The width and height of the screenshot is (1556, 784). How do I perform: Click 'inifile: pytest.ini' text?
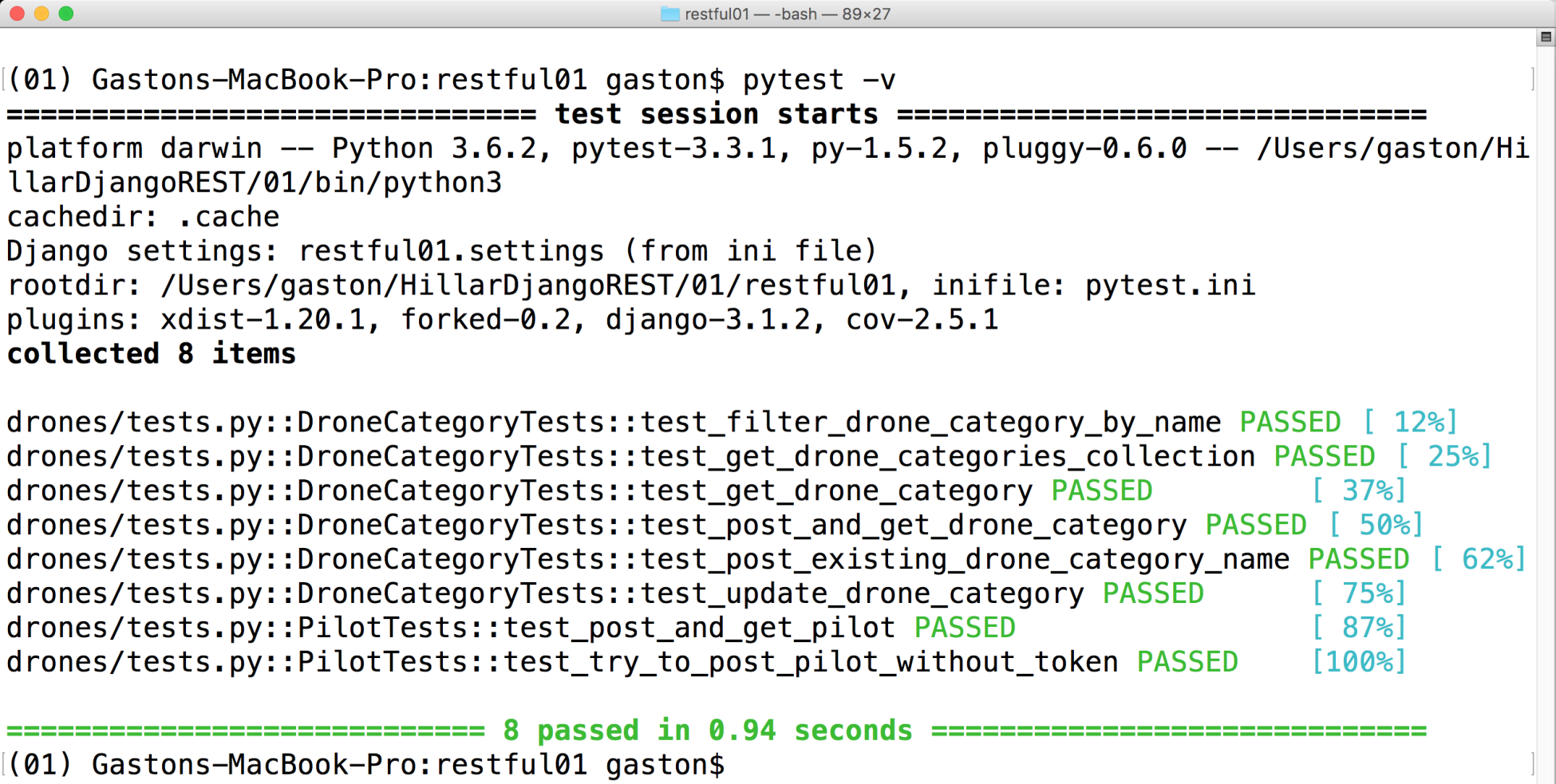pos(1094,286)
